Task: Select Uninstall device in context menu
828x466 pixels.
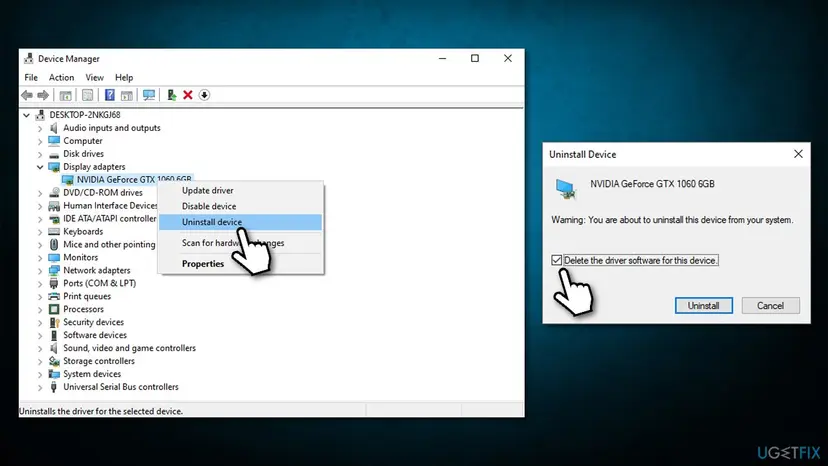Action: (241, 222)
